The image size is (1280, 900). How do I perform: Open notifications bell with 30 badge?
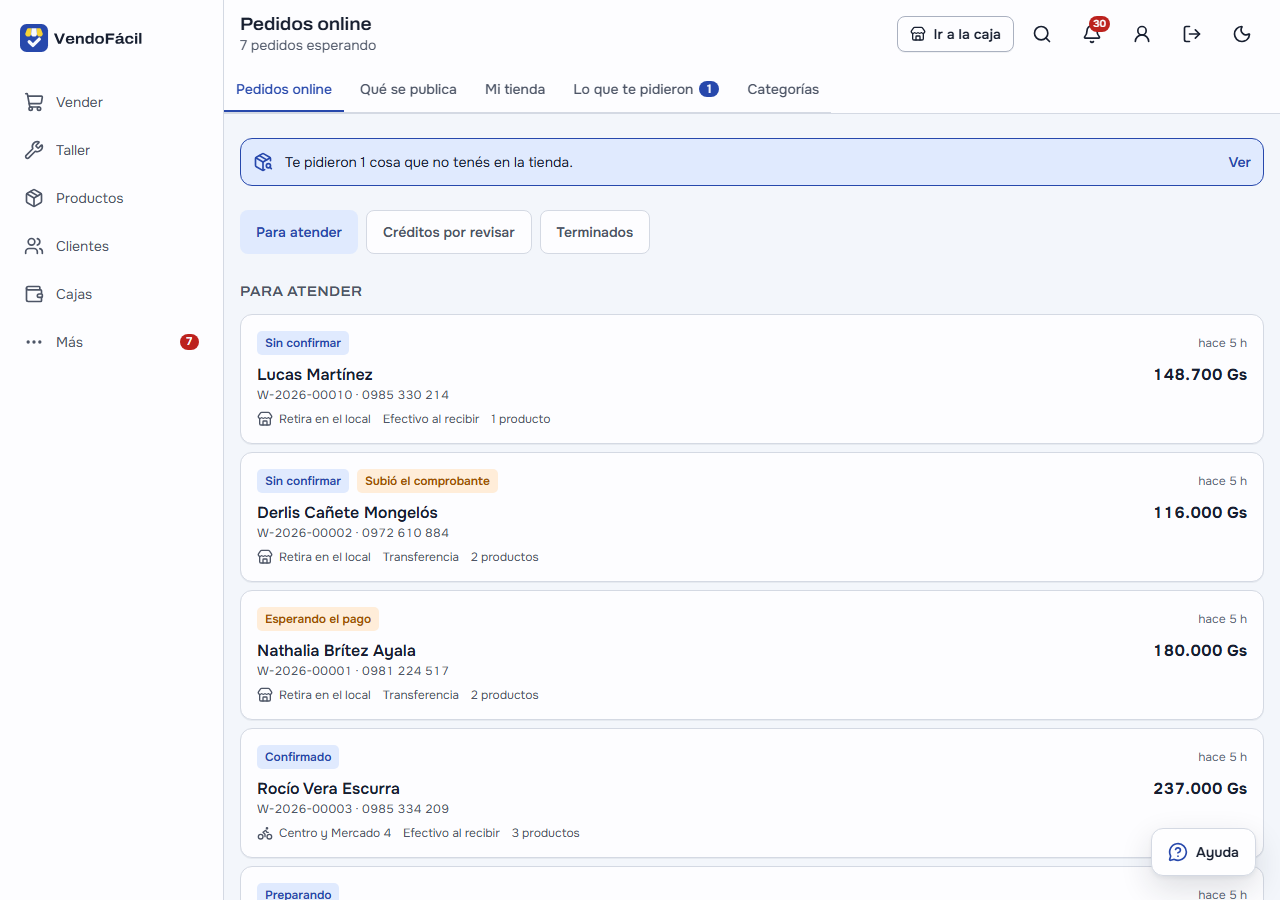(1092, 34)
